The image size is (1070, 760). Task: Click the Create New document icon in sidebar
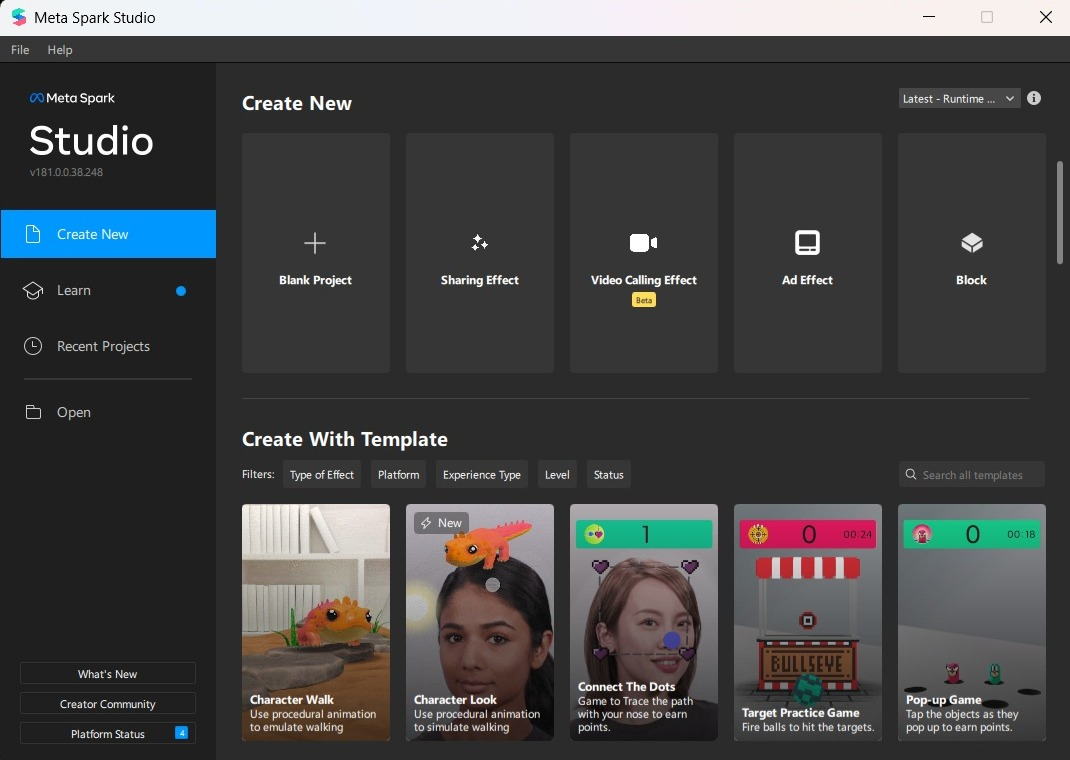(x=33, y=234)
